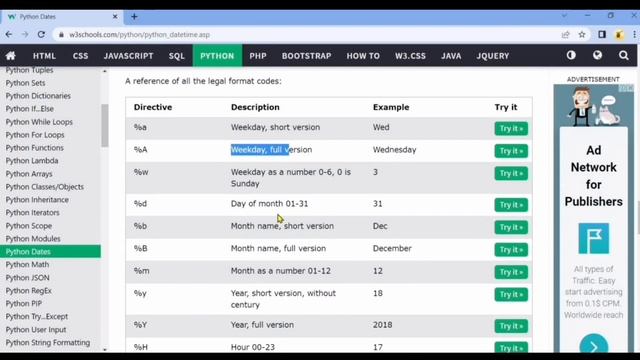Try it for %w directive
The image size is (640, 360).
tap(511, 173)
